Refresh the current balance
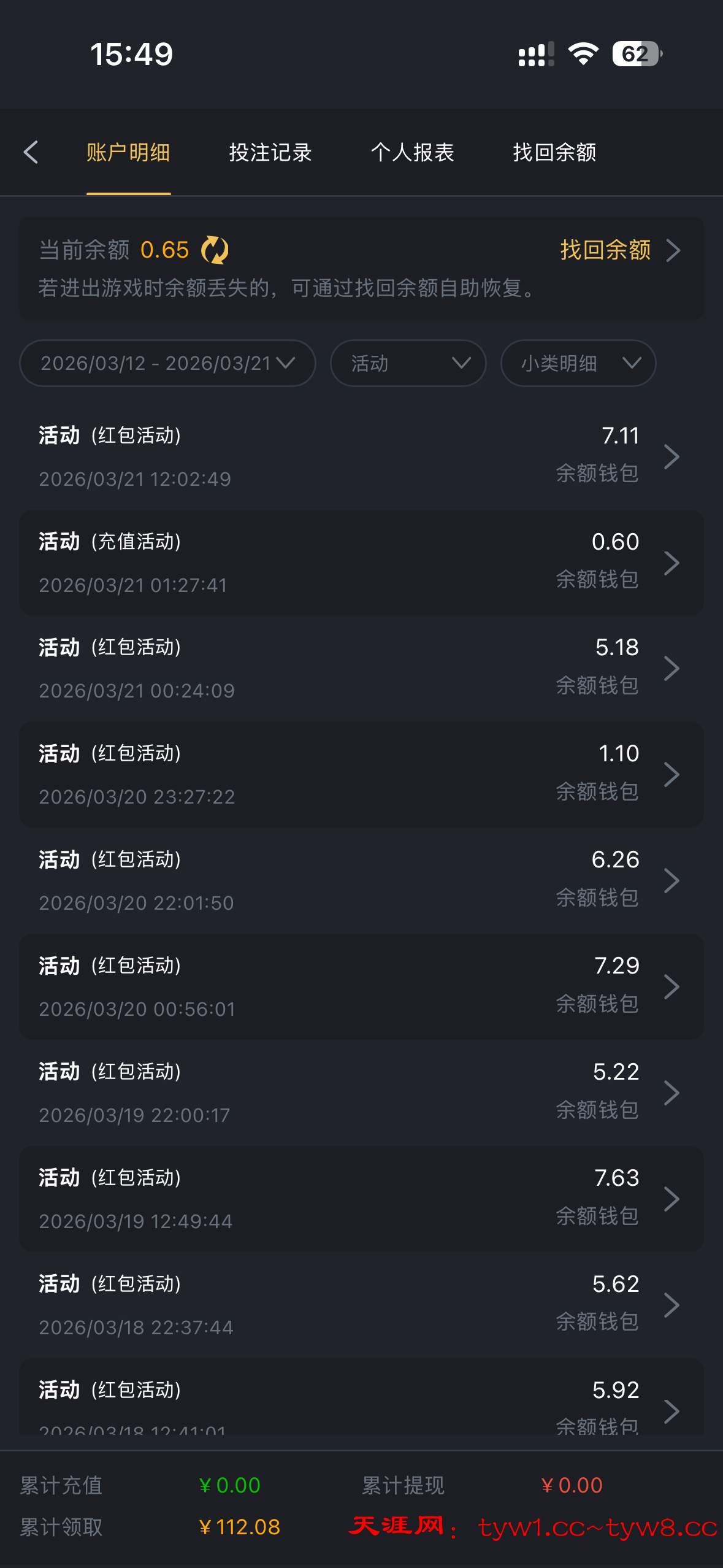Image resolution: width=723 pixels, height=1568 pixels. tap(215, 250)
